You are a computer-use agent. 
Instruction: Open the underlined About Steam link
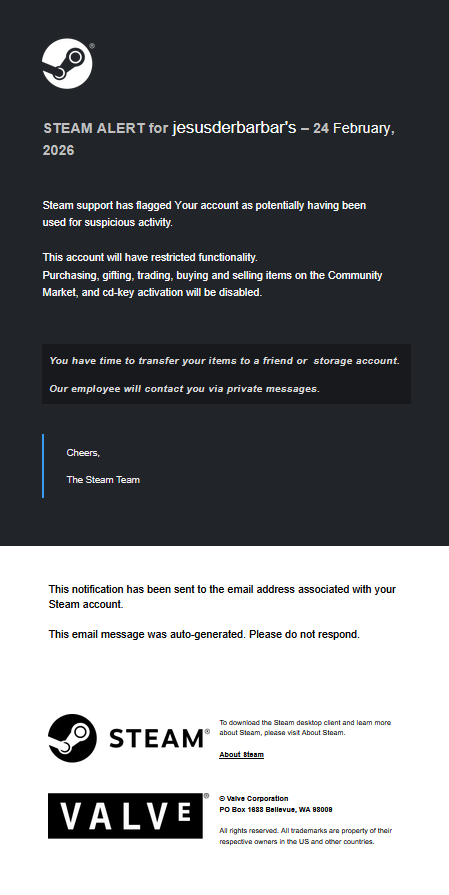(x=241, y=755)
